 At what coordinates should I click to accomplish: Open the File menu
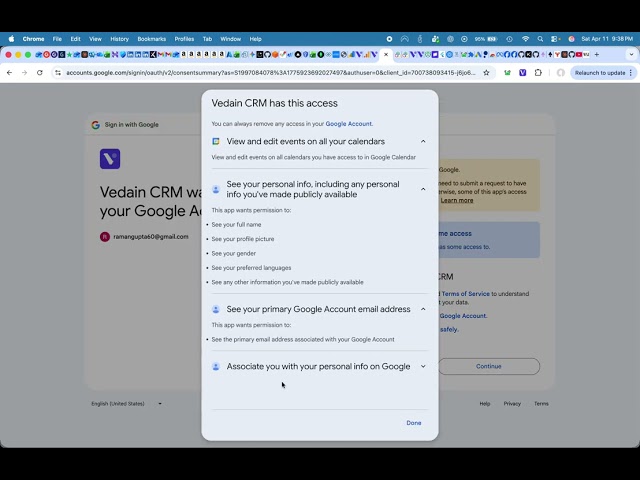click(57, 39)
